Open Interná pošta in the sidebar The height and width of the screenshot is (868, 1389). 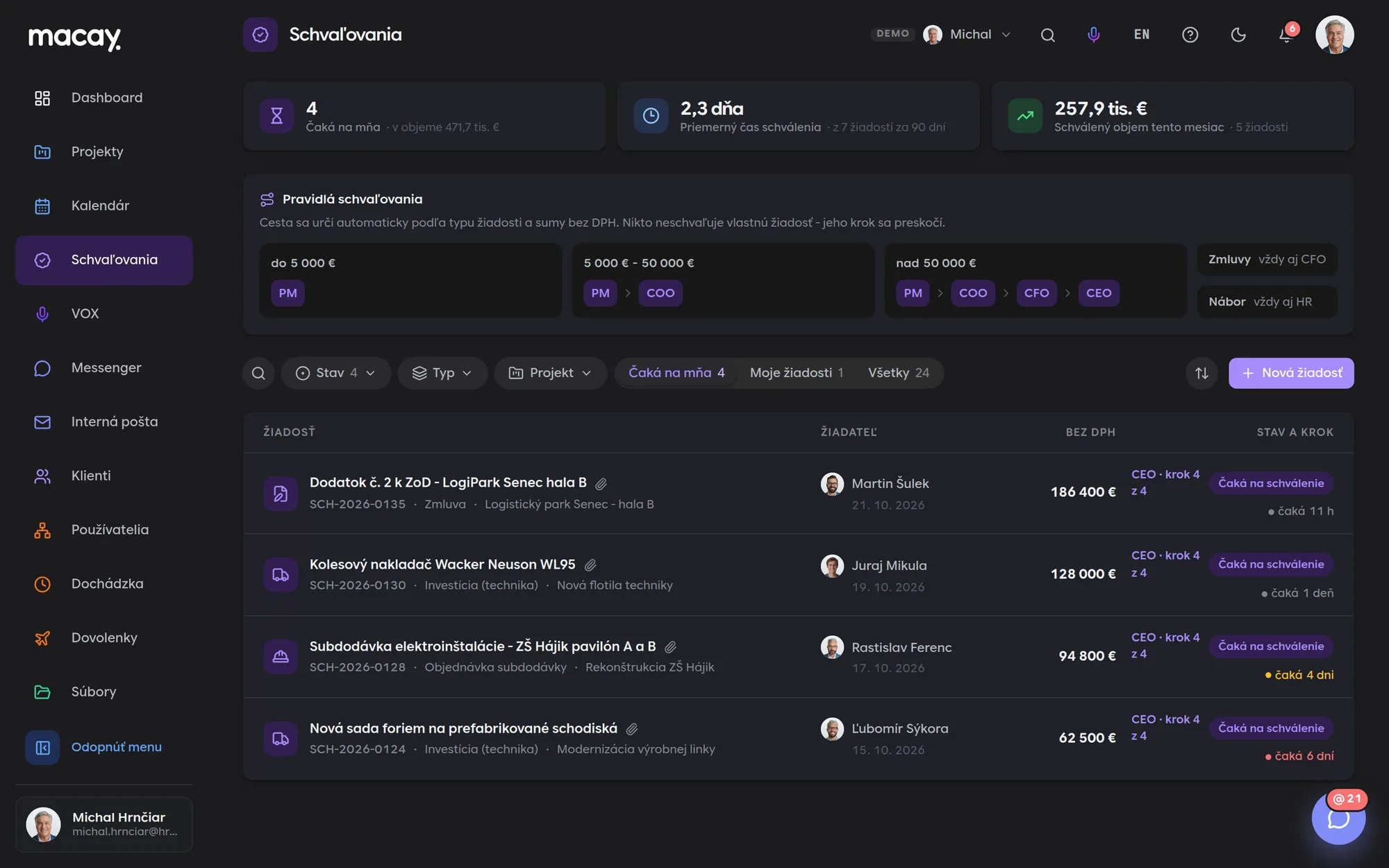(x=104, y=422)
